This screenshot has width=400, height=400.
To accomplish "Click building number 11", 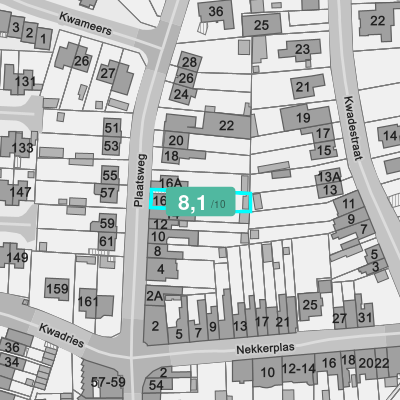I will [x=348, y=203].
